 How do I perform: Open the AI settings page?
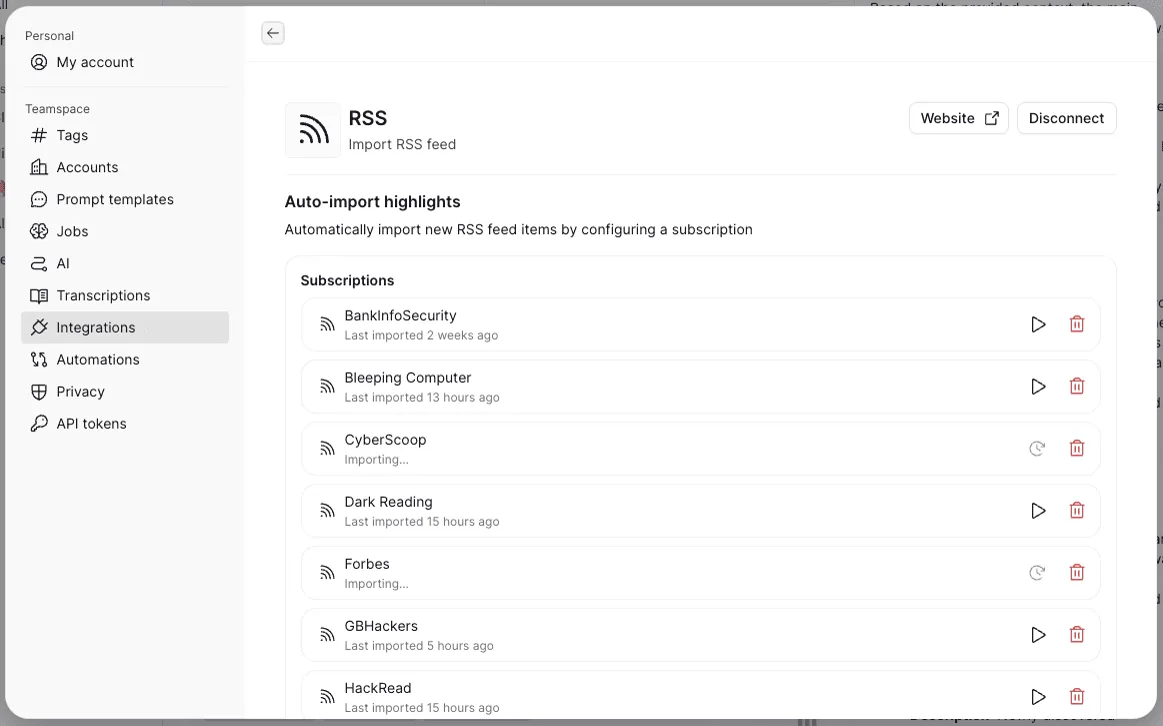coord(125,263)
